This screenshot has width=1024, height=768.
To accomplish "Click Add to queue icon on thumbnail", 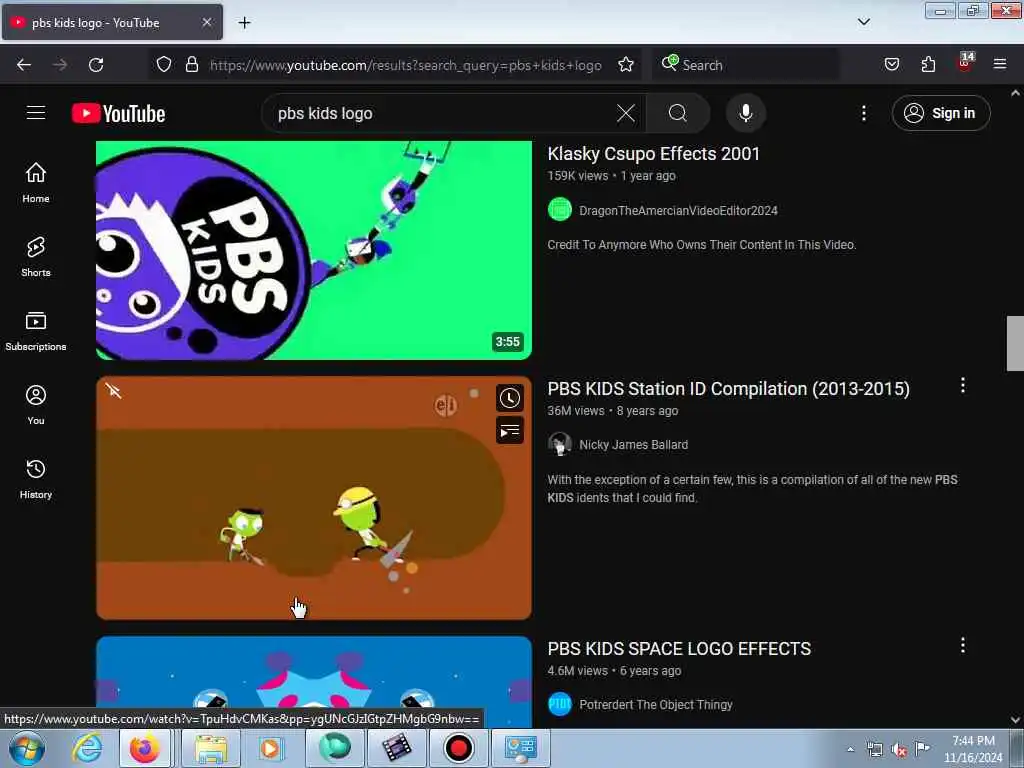I will (510, 430).
